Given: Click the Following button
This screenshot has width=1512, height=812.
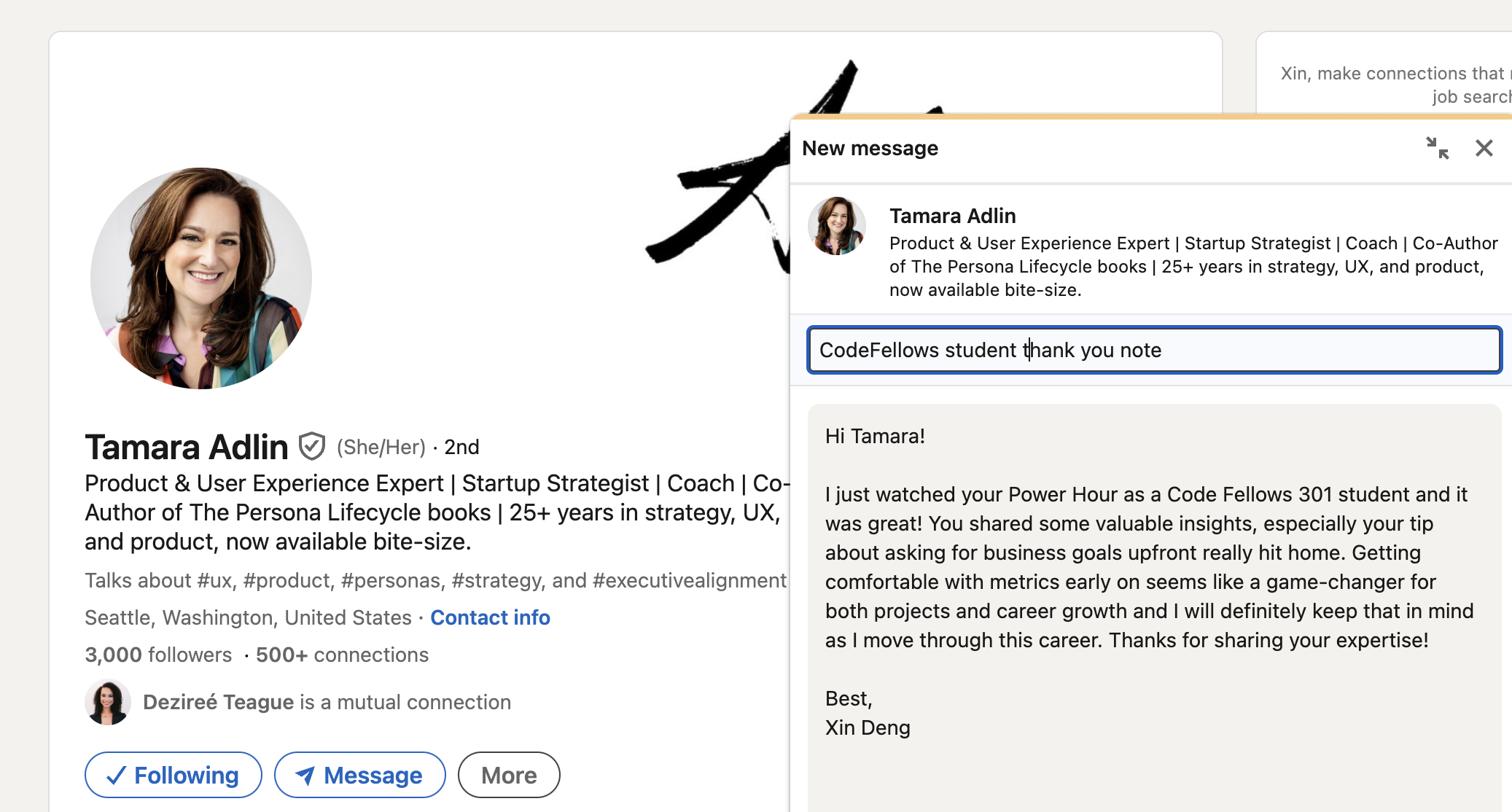Looking at the screenshot, I should coord(174,775).
